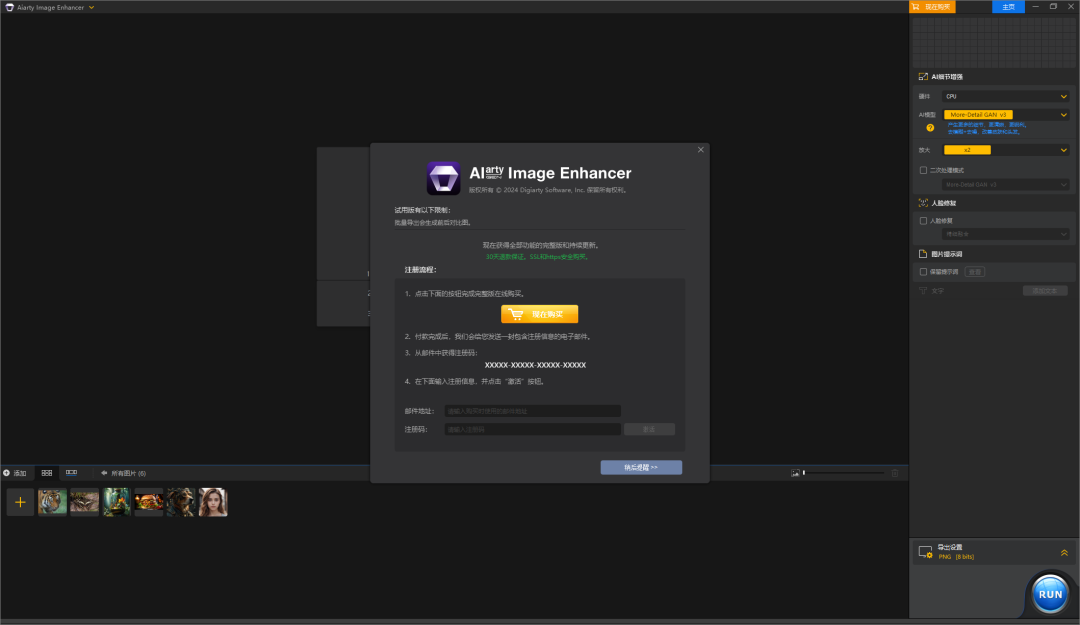Click the PNG (8 bits) export format text
Screen dimensions: 1080x625
[x=956, y=557]
